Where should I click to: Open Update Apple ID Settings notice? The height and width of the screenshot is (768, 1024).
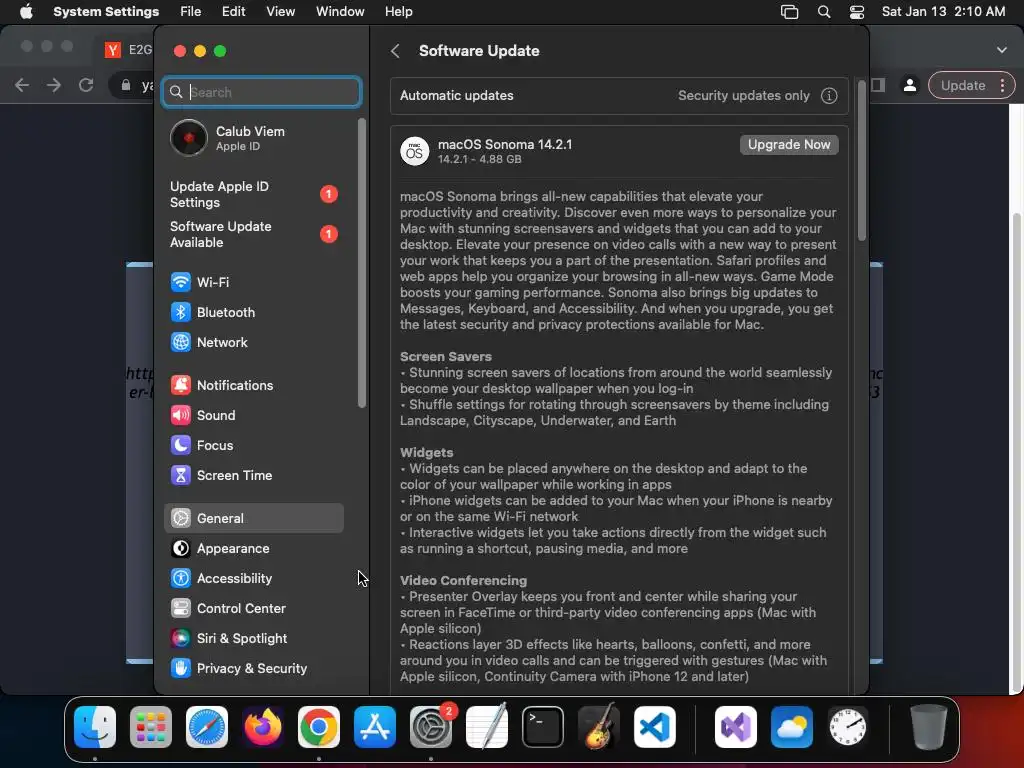tap(253, 195)
